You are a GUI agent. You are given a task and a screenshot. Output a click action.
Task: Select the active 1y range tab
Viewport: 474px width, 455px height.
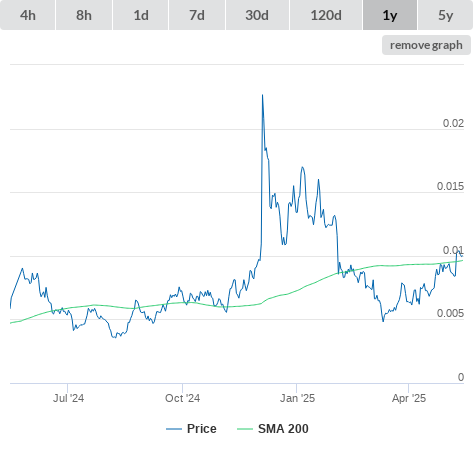pos(390,15)
